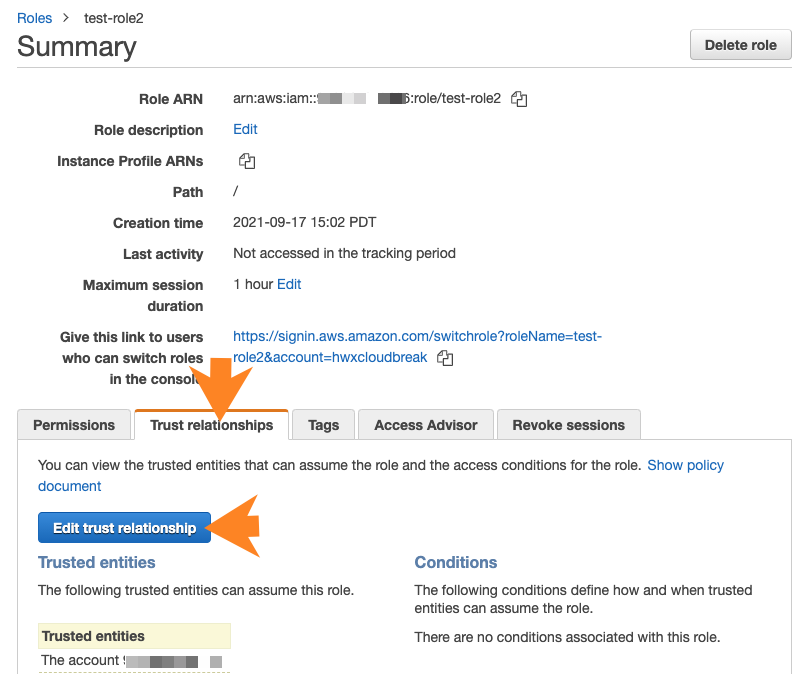View the Access Advisor tab
The image size is (800, 674).
(x=425, y=425)
